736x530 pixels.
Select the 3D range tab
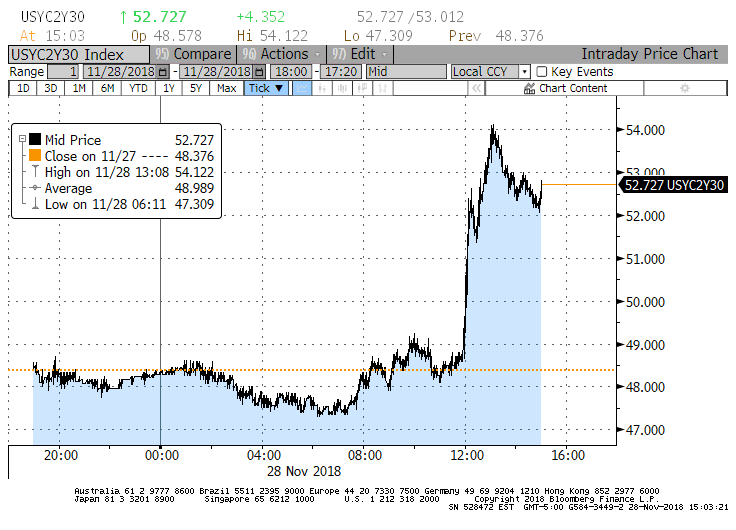tap(50, 88)
